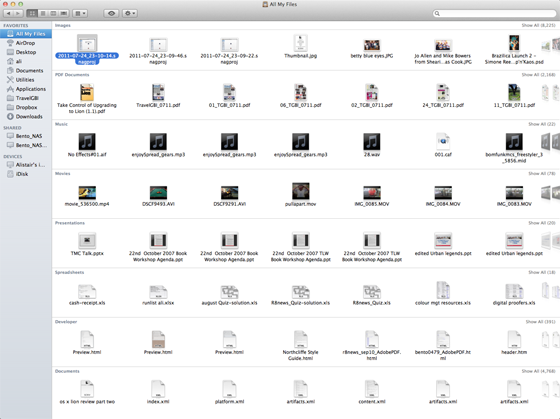This screenshot has width=560, height=419.
Task: Open TravelGBI folder in sidebar
Action: [x=26, y=98]
